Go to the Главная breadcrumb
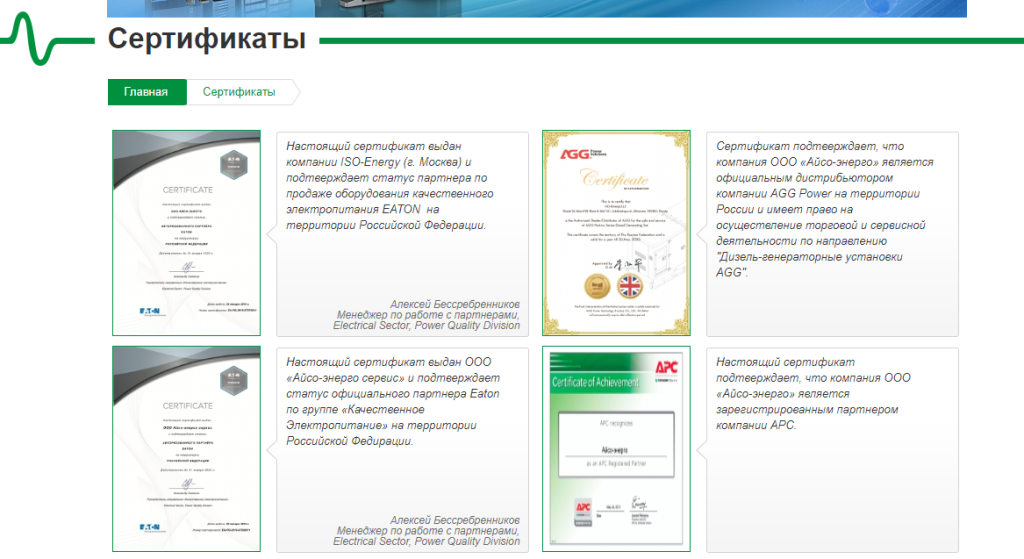This screenshot has height=559, width=1024. pos(146,92)
